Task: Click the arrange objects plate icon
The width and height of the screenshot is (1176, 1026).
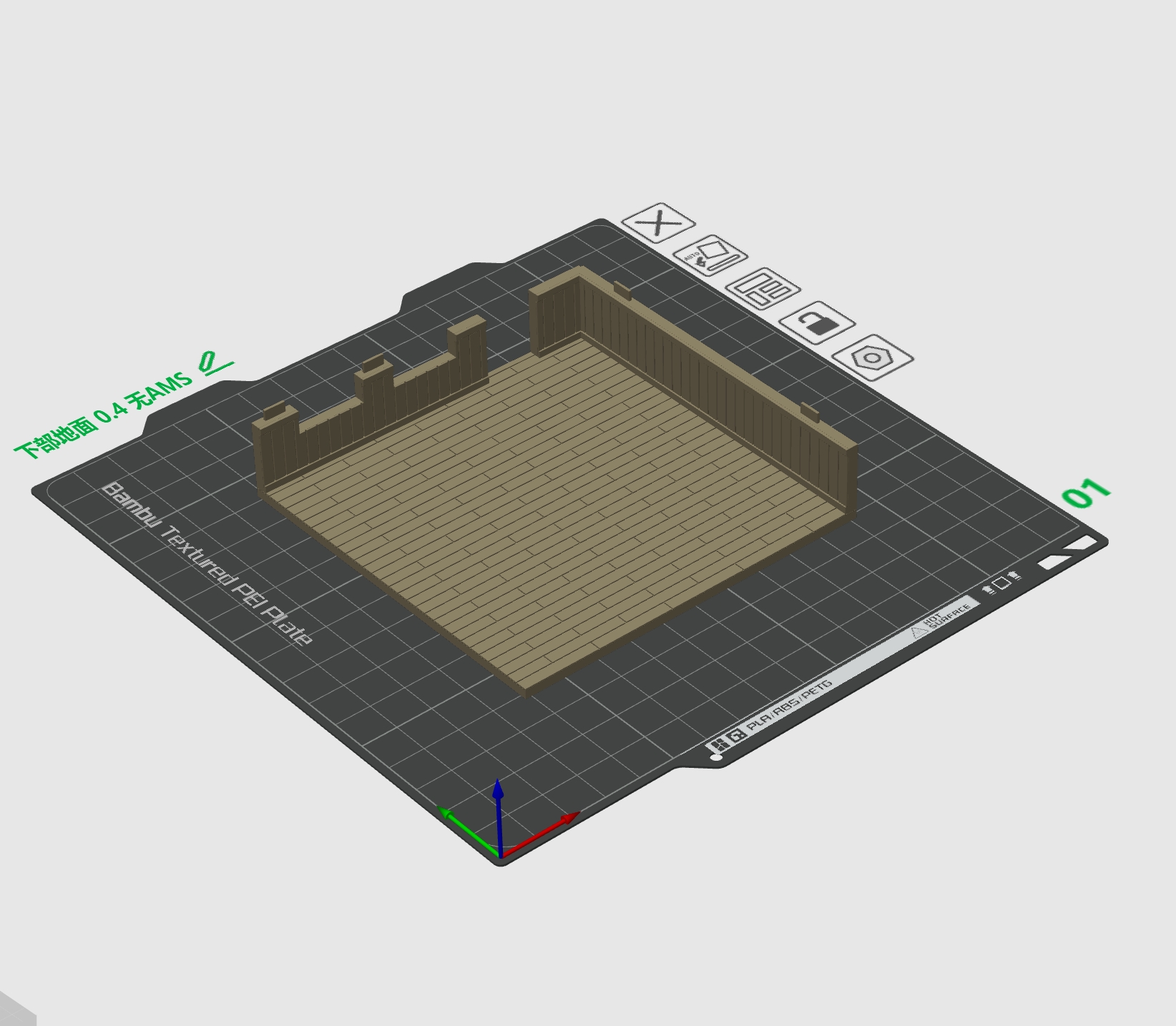Action: (x=763, y=288)
